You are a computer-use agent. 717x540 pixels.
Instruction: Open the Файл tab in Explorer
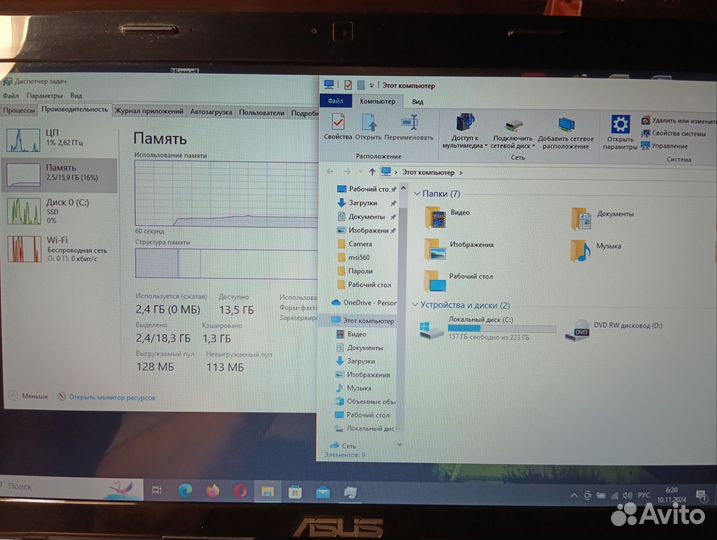(x=336, y=101)
